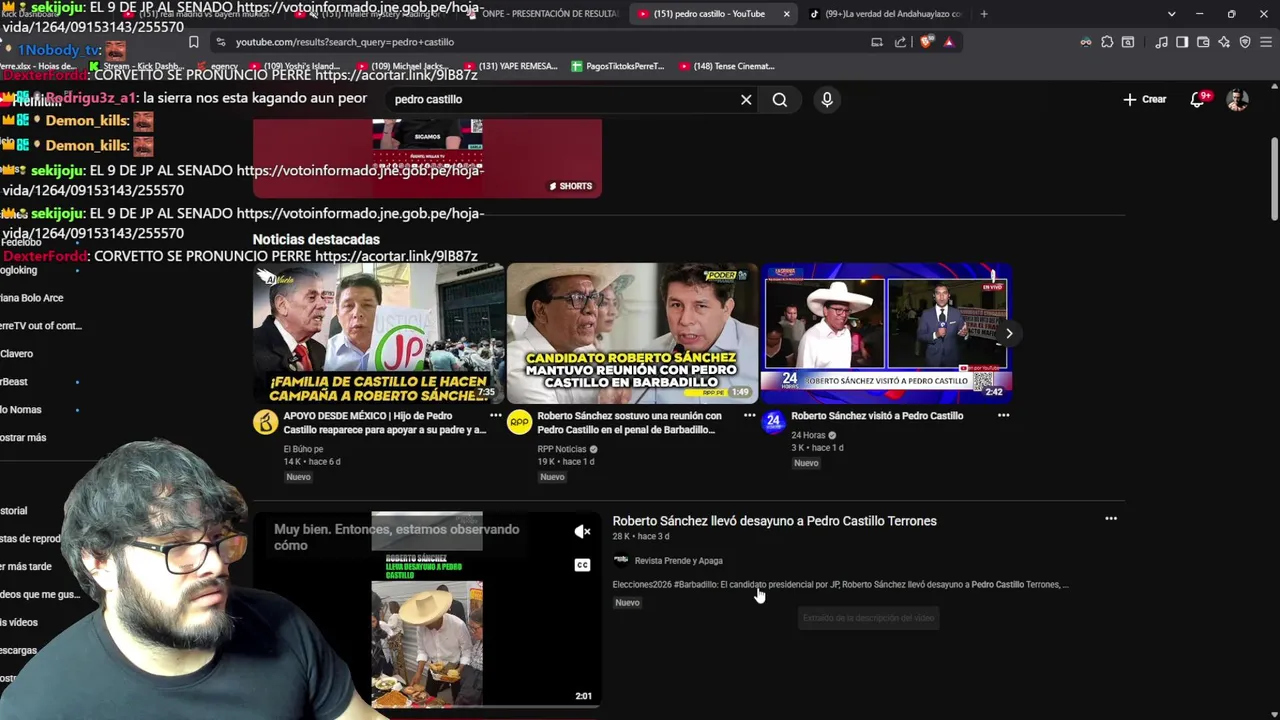The width and height of the screenshot is (1280, 720).
Task: Open the El Búho pe channel name
Action: (x=303, y=450)
